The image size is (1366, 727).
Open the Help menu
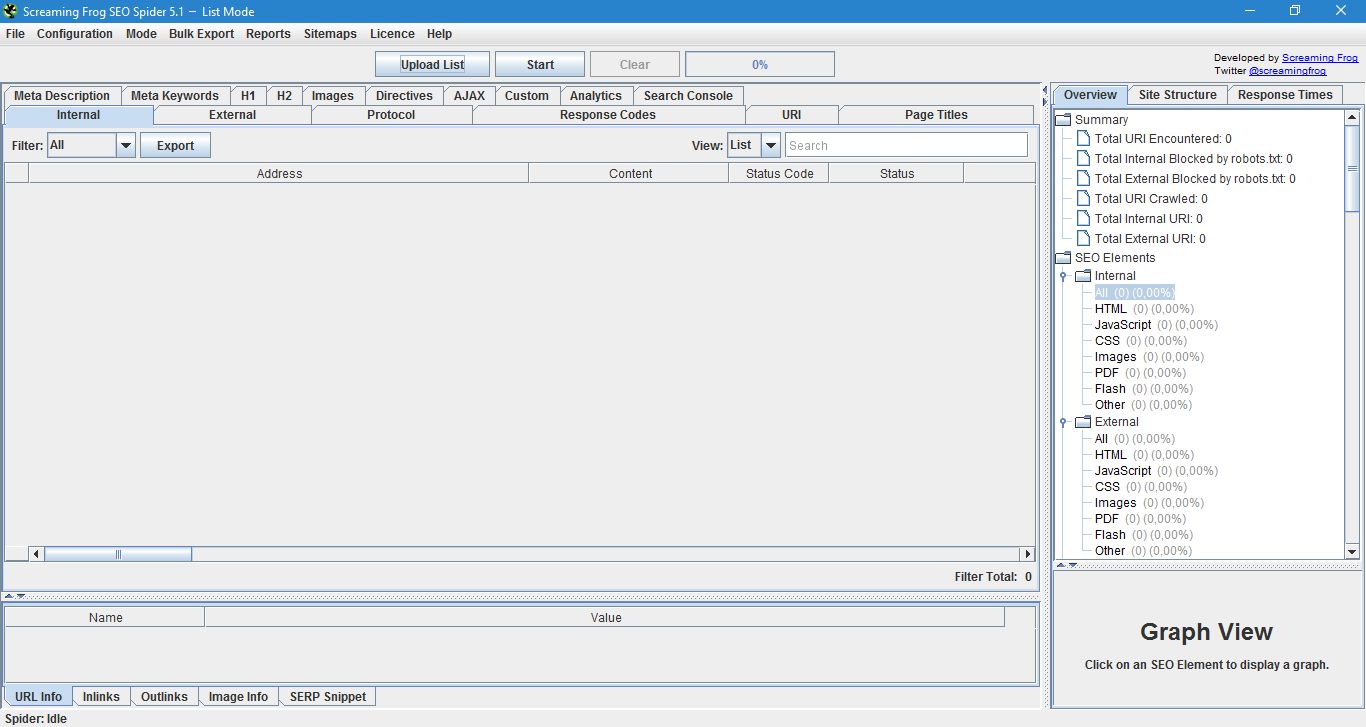click(x=439, y=34)
